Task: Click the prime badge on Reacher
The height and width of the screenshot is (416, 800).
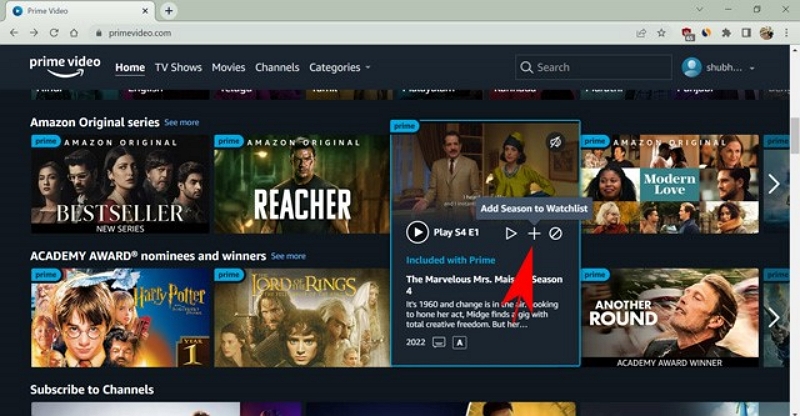Action: [229, 141]
